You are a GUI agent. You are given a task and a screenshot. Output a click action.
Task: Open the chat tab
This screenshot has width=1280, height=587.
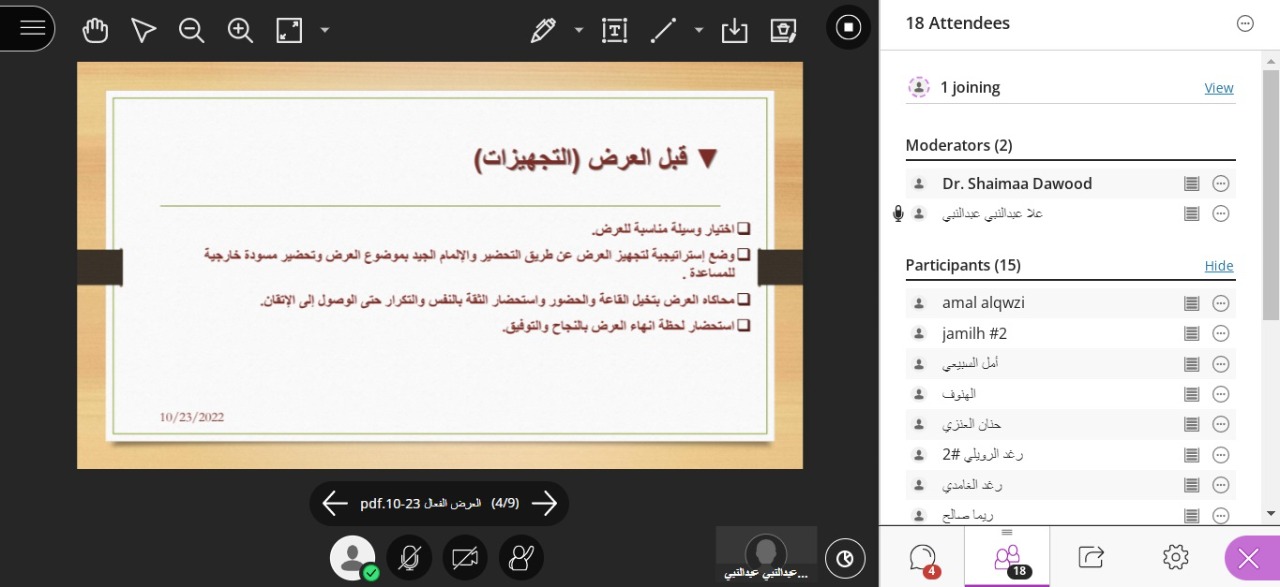pos(922,557)
